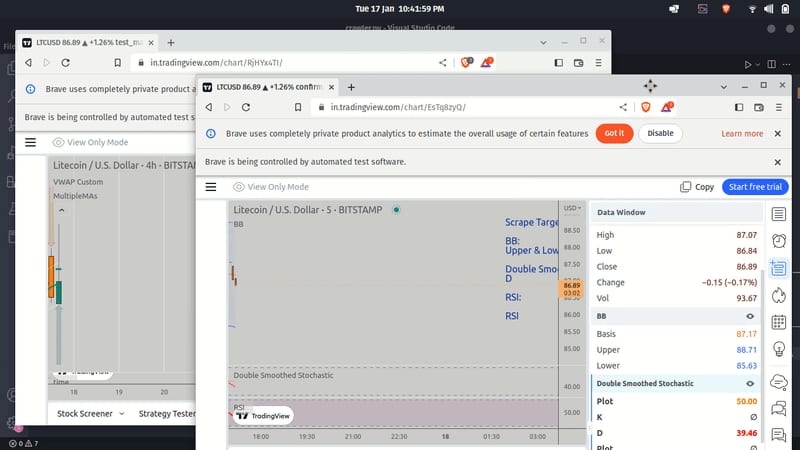This screenshot has width=800, height=450.
Task: Collapse the indicator legend arrow in back chart
Action: [62, 210]
